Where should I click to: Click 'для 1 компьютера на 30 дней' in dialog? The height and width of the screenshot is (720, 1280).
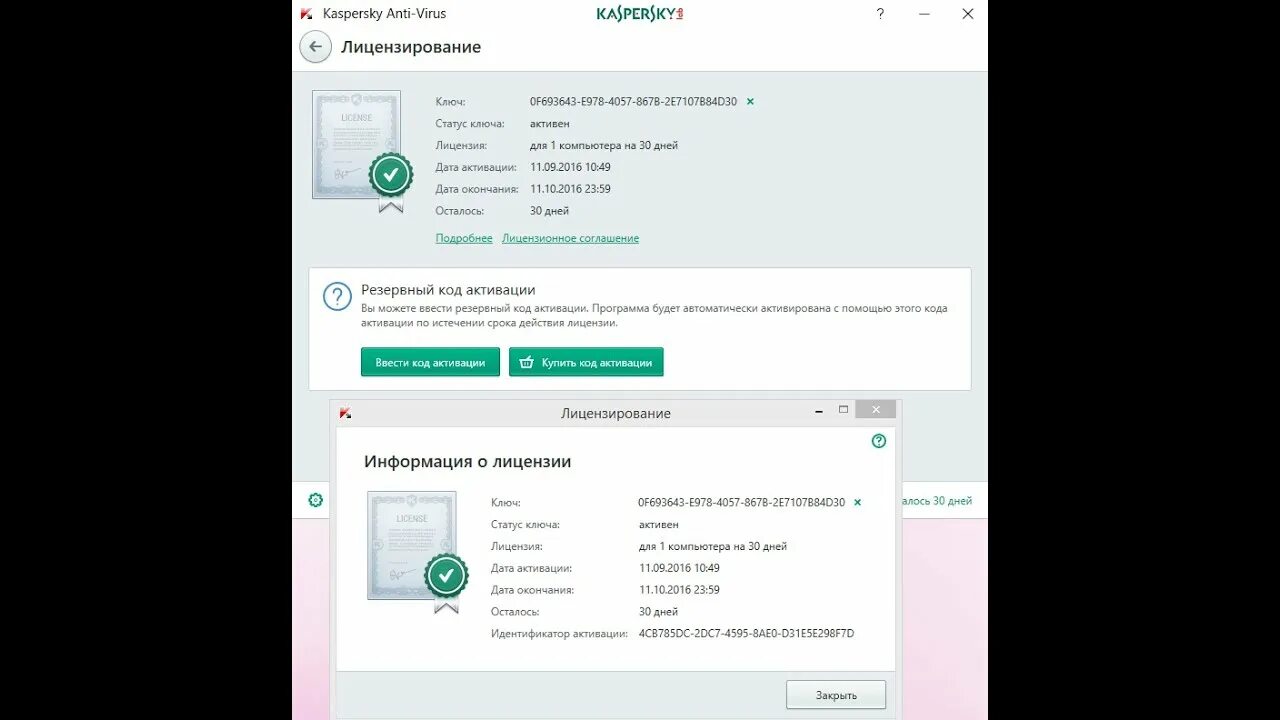(713, 546)
